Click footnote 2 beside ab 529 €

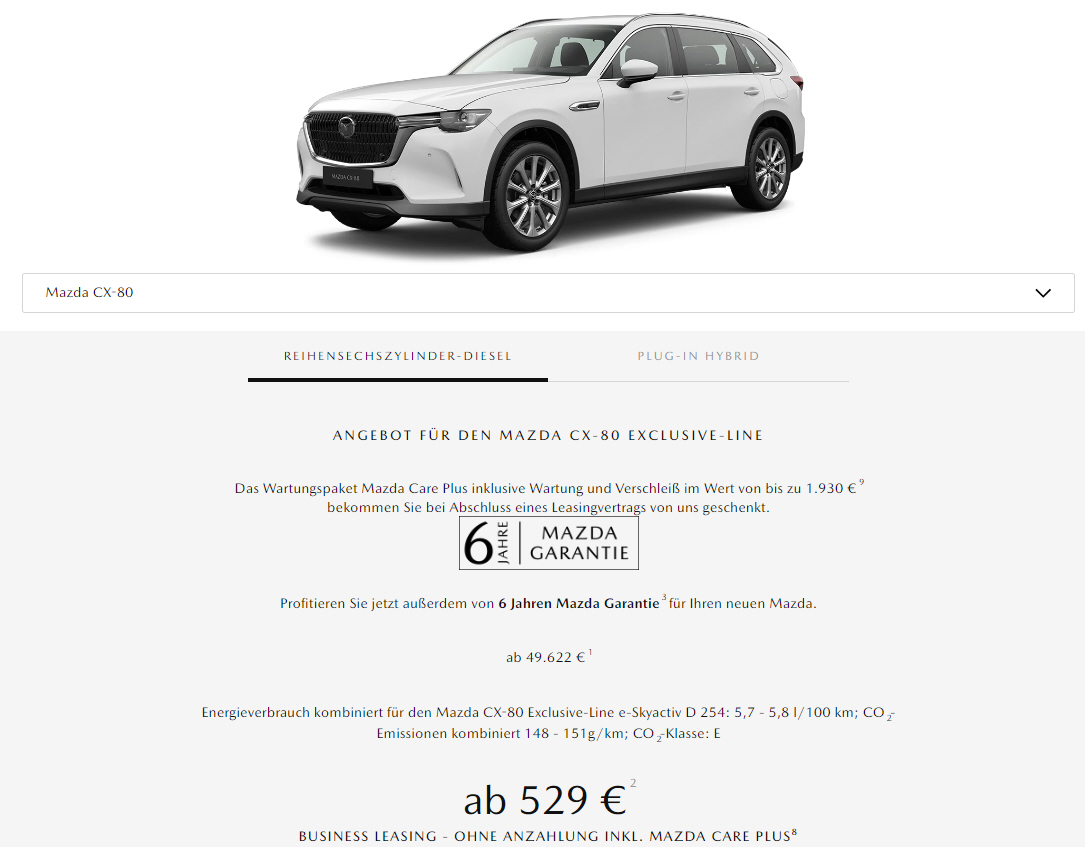pos(633,783)
